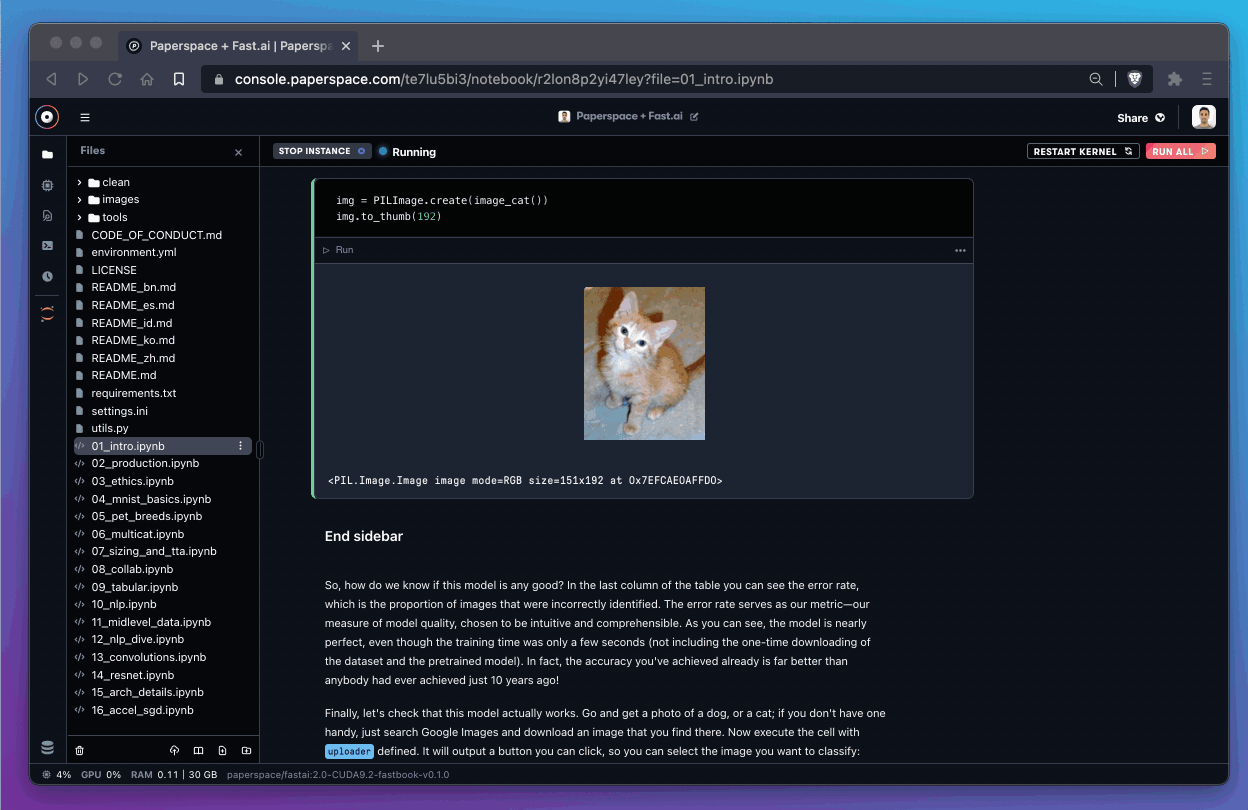Go to browser home page
Viewport: 1248px width, 810px height.
147,79
